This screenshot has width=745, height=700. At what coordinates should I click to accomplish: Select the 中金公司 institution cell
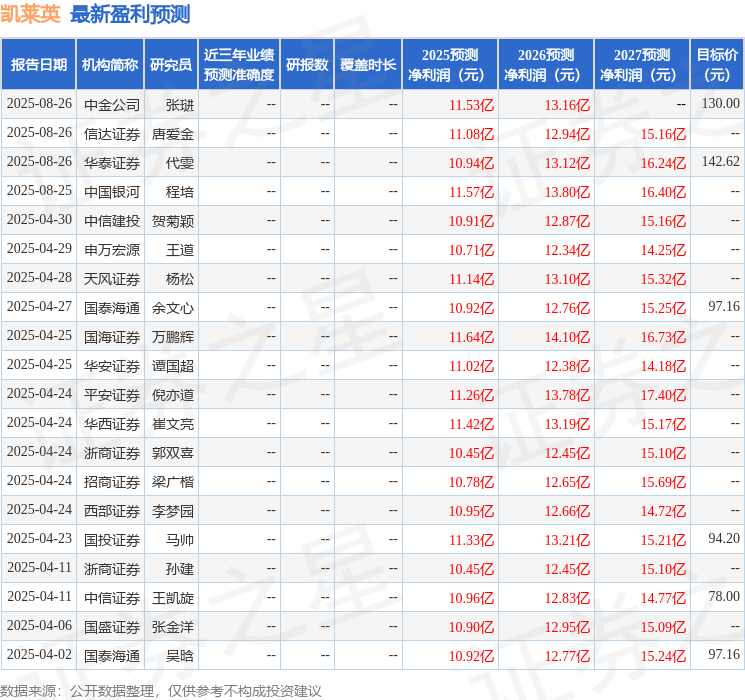[x=112, y=105]
